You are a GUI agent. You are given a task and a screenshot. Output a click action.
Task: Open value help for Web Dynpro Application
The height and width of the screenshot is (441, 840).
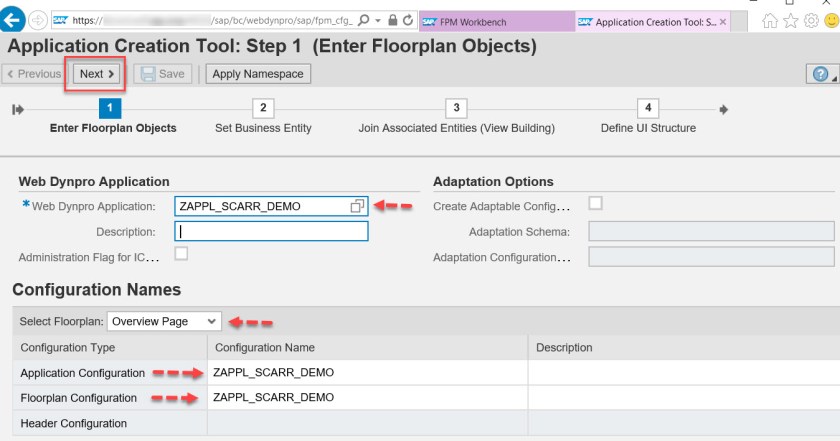(357, 206)
